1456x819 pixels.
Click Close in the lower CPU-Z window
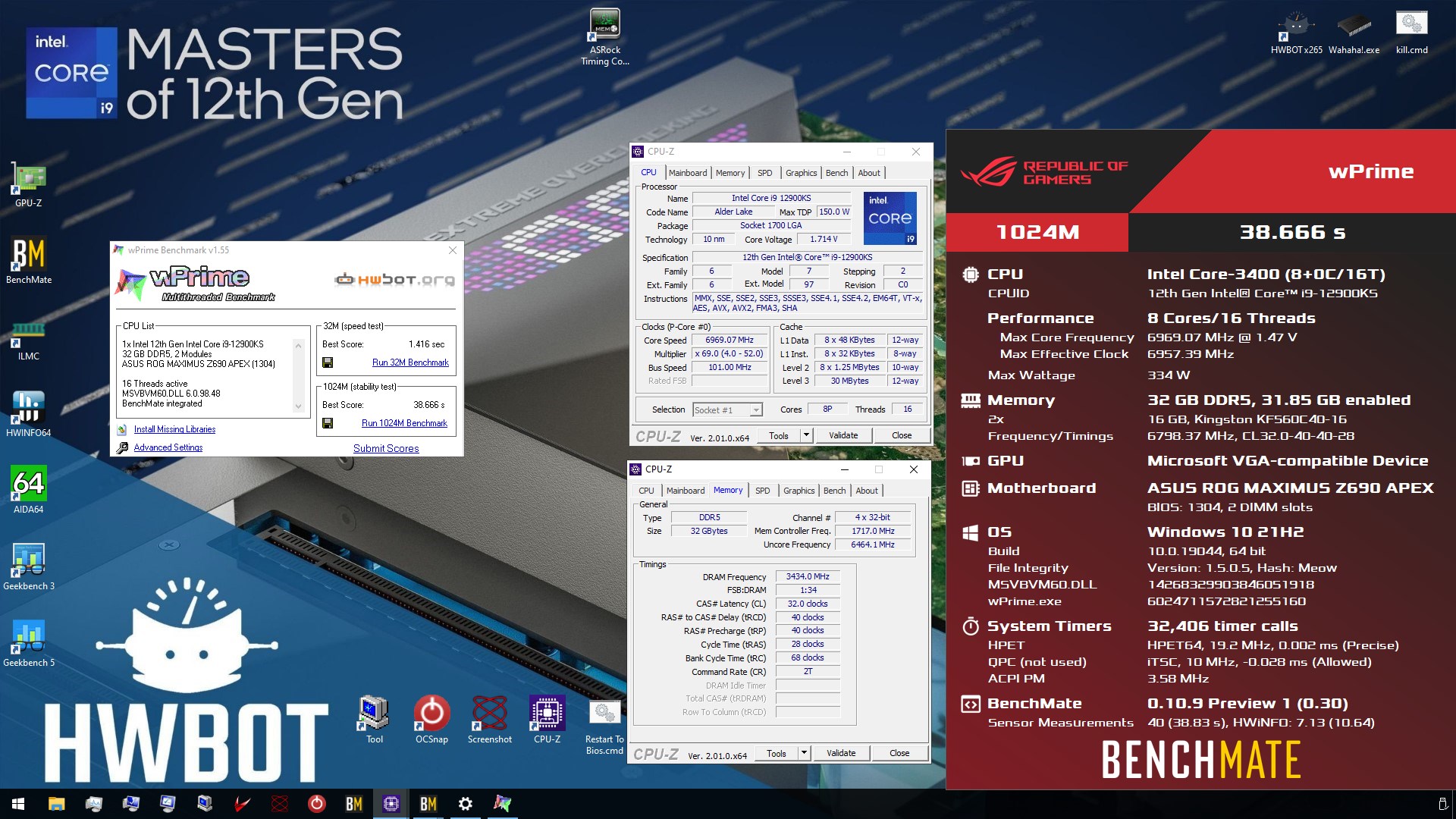899,753
